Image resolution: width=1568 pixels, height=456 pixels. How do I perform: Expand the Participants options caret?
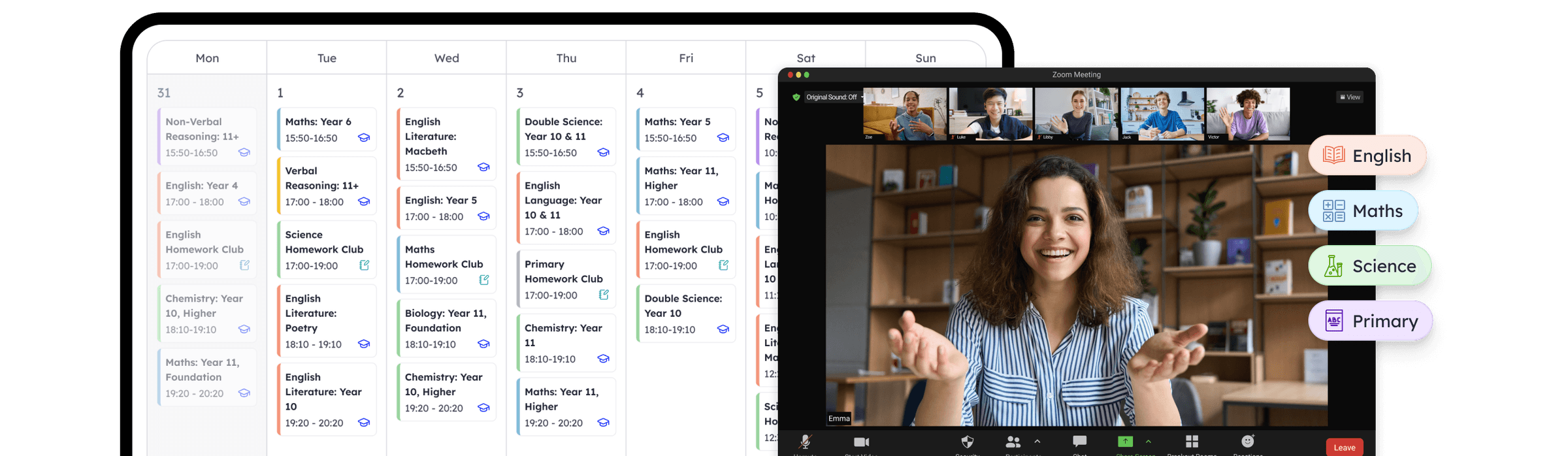click(x=1037, y=442)
